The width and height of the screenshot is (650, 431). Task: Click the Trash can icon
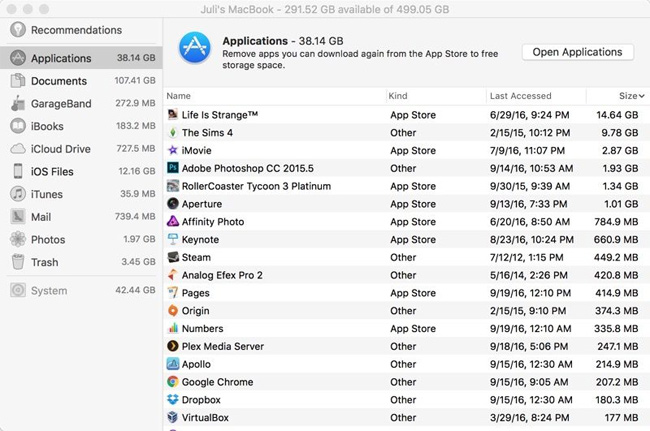pyautogui.click(x=18, y=262)
